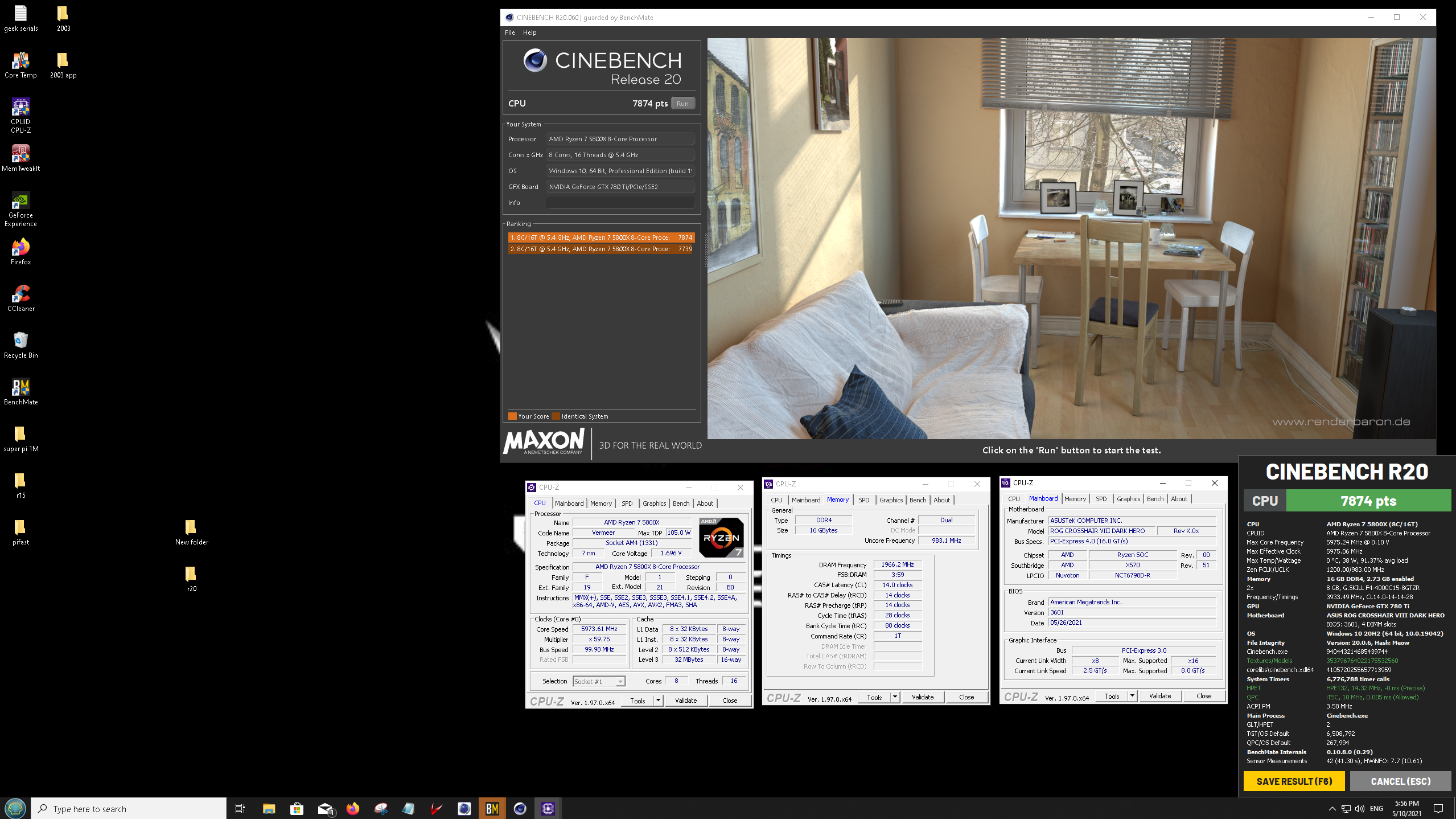Open Microsoft Store from taskbar
The height and width of the screenshot is (819, 1456).
coord(297,808)
